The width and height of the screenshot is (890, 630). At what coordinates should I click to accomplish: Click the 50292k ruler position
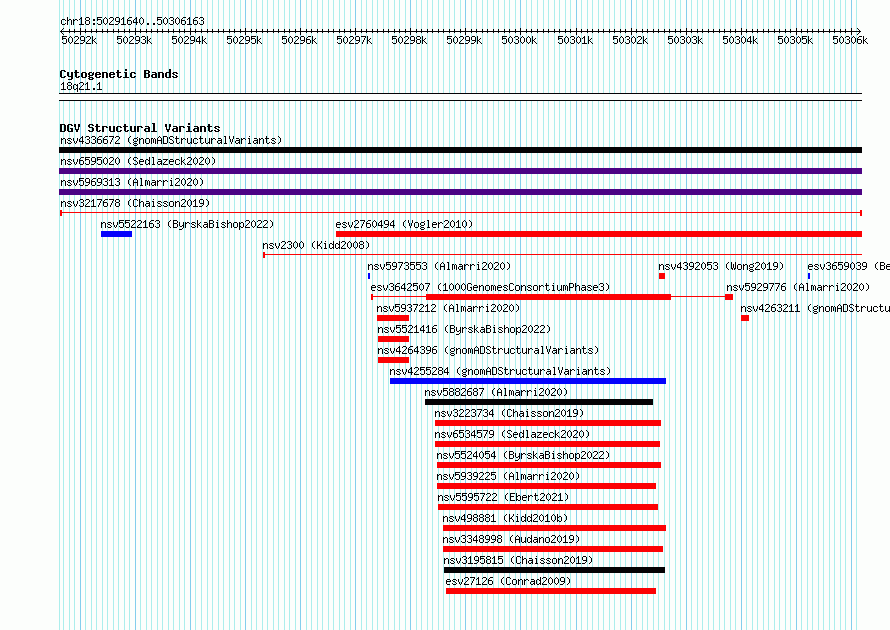(x=79, y=40)
